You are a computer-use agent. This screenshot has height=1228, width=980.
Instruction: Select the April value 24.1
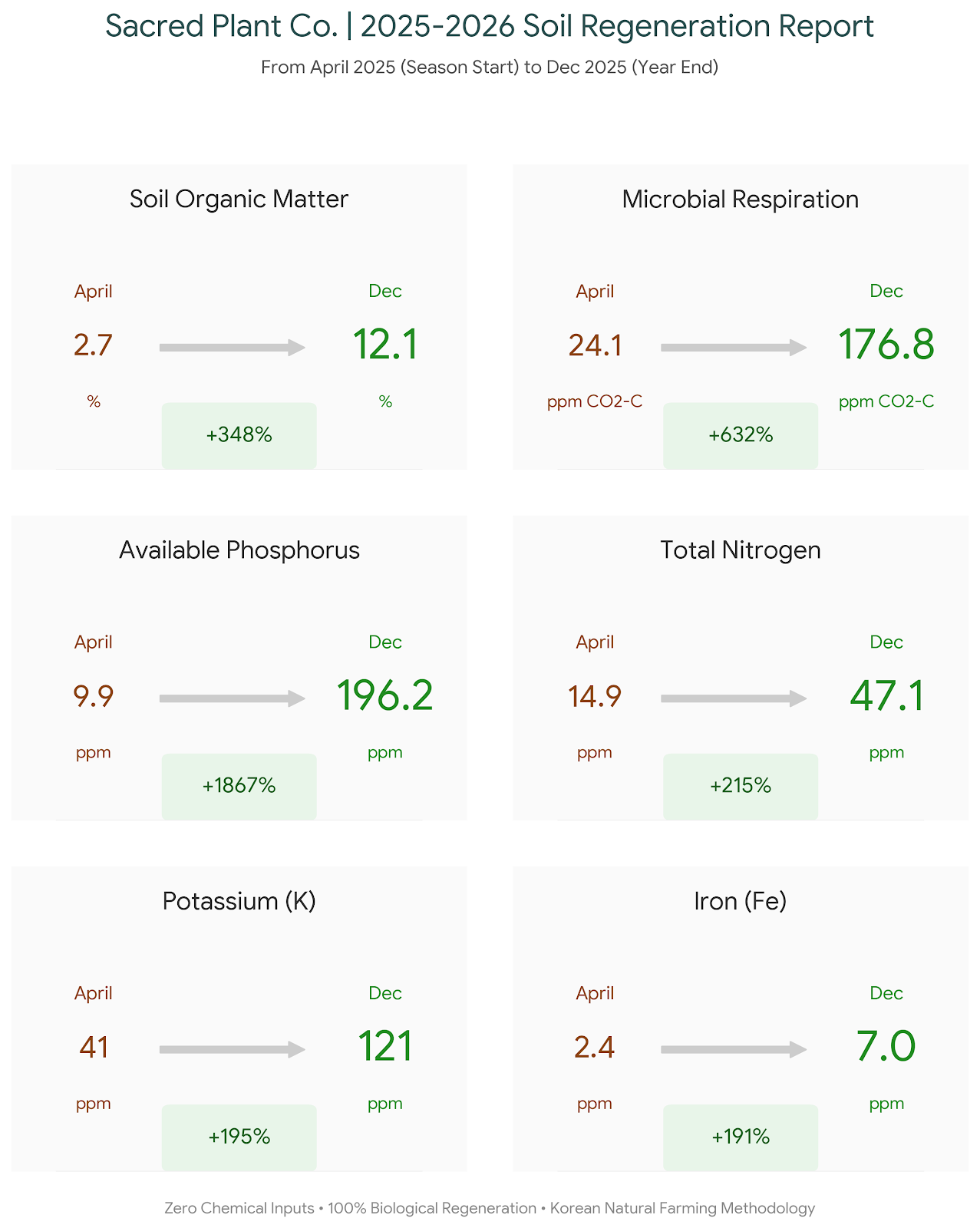pos(595,345)
